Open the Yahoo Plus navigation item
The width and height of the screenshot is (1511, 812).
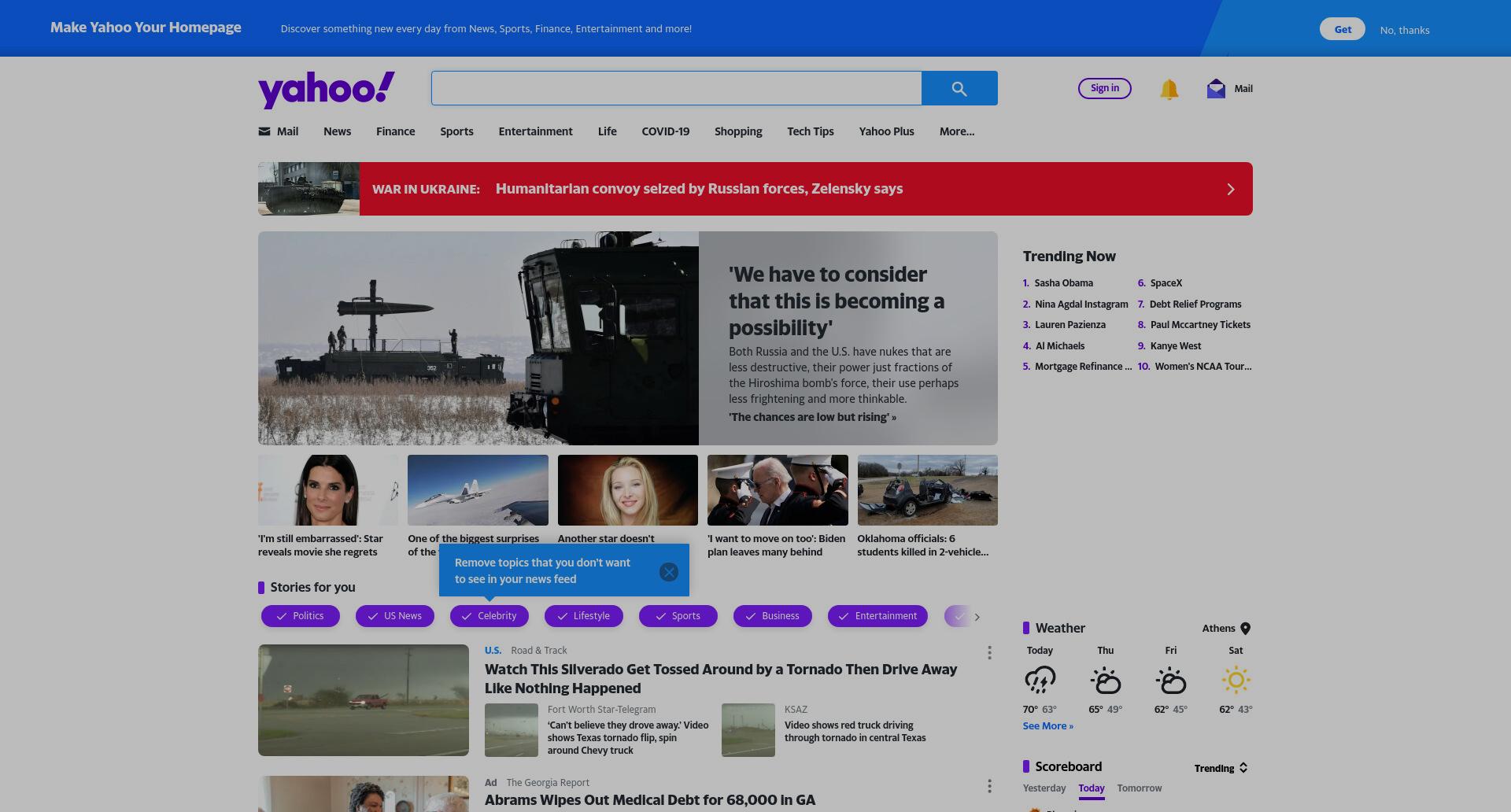point(886,131)
